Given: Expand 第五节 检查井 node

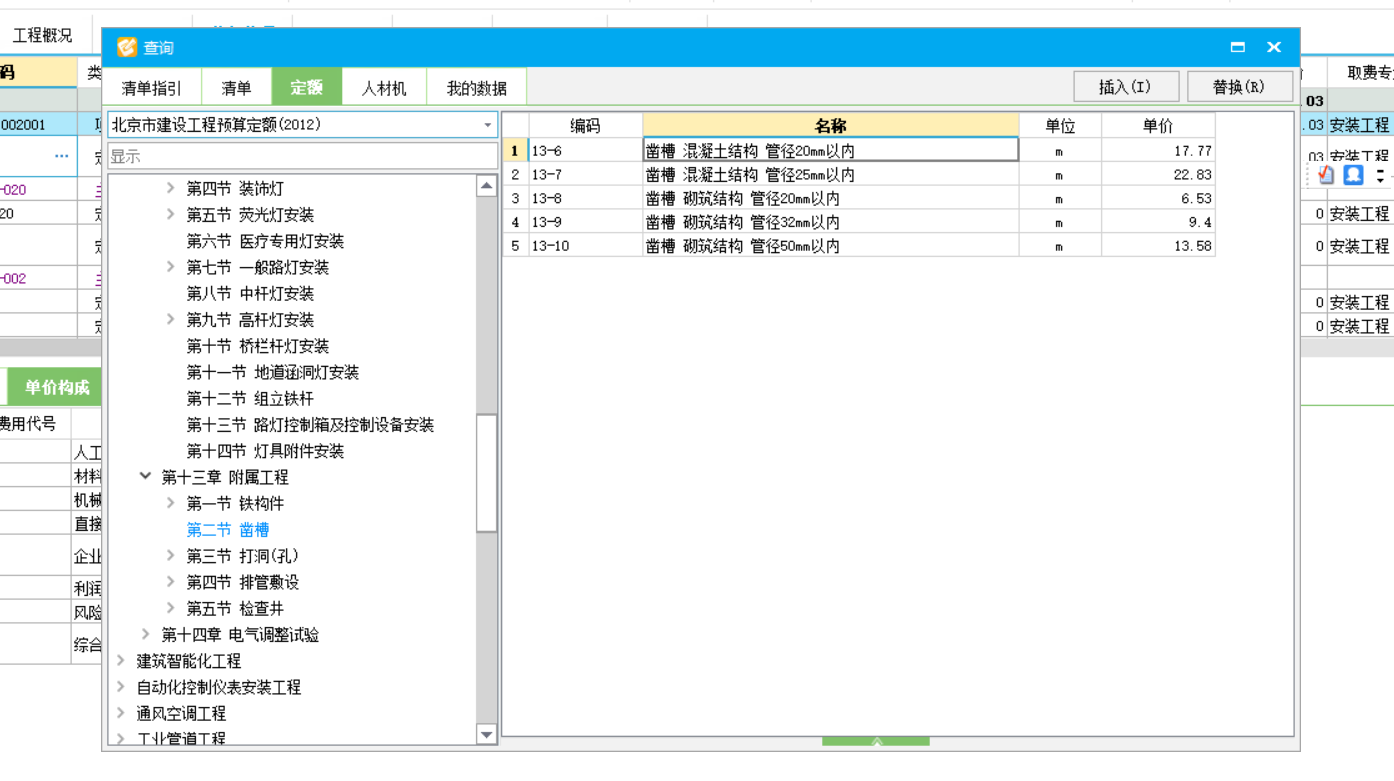Looking at the screenshot, I should (170, 608).
